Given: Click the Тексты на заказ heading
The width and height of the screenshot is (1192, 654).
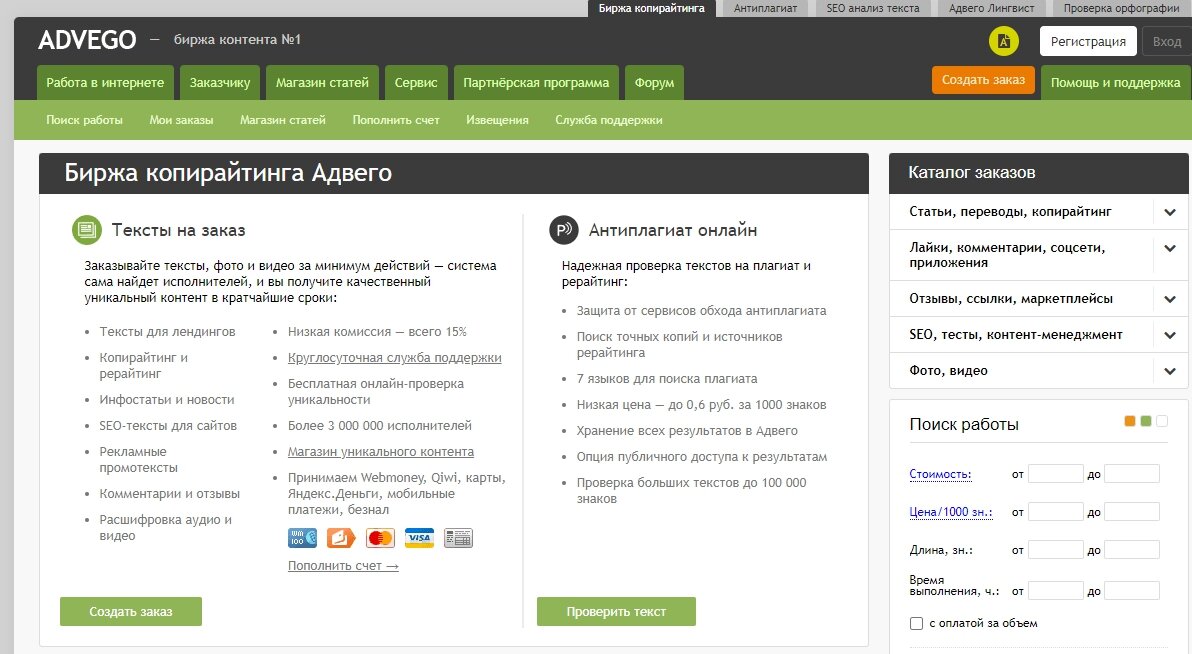Looking at the screenshot, I should click(x=179, y=230).
